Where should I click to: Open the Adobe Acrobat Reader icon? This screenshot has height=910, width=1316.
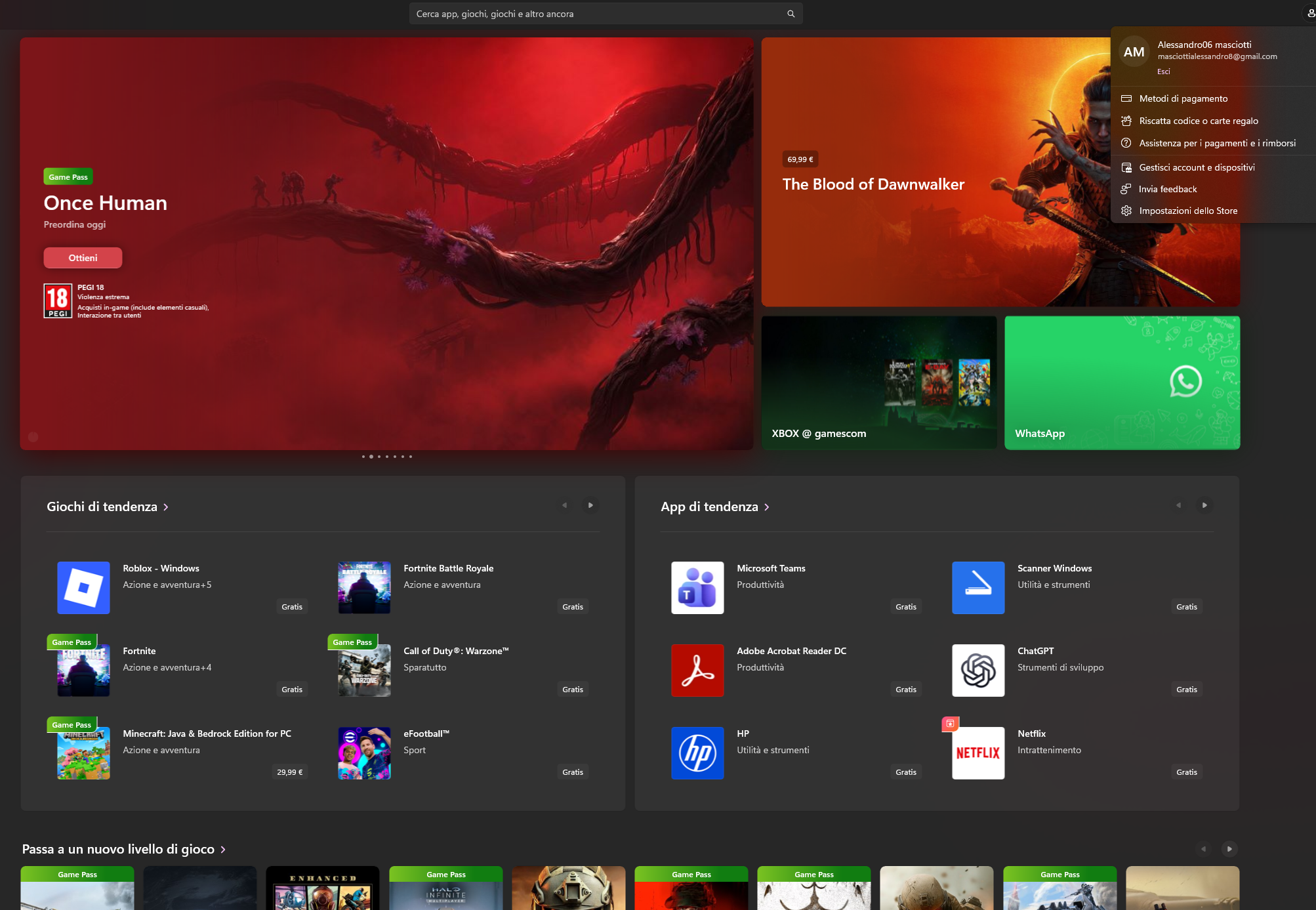click(697, 670)
